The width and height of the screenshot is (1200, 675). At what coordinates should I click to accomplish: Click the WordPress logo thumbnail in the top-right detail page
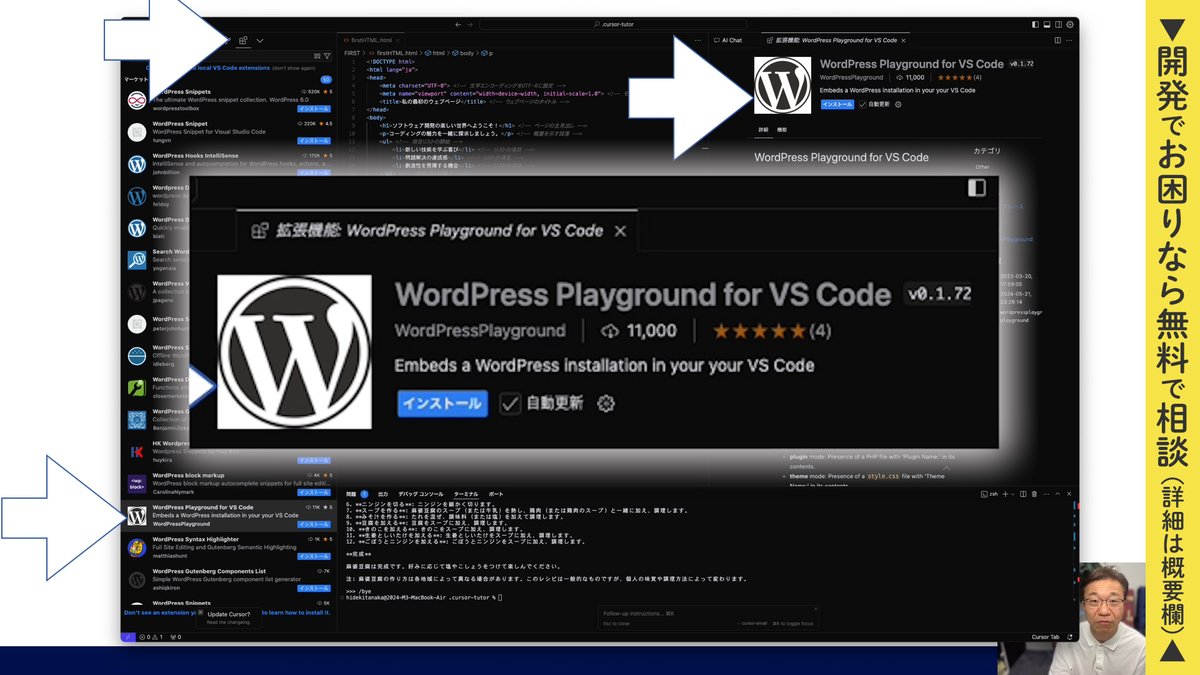point(783,85)
